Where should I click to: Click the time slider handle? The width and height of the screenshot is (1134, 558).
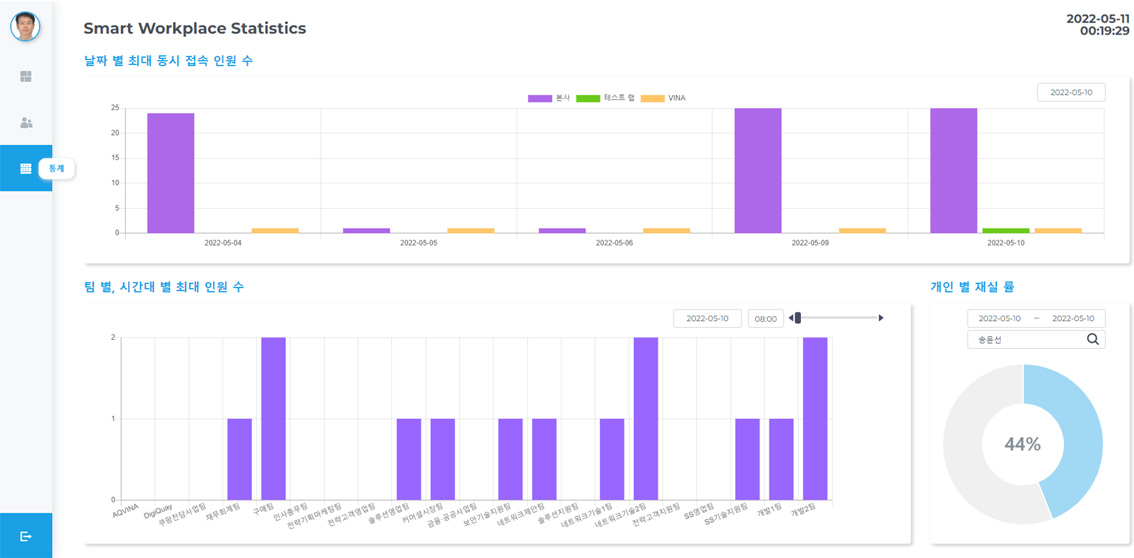click(x=798, y=318)
